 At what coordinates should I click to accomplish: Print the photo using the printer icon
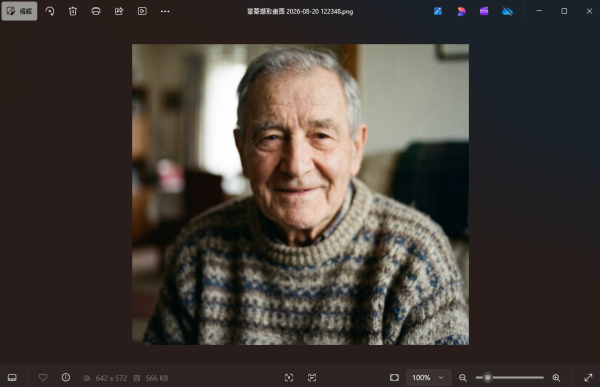tap(96, 11)
